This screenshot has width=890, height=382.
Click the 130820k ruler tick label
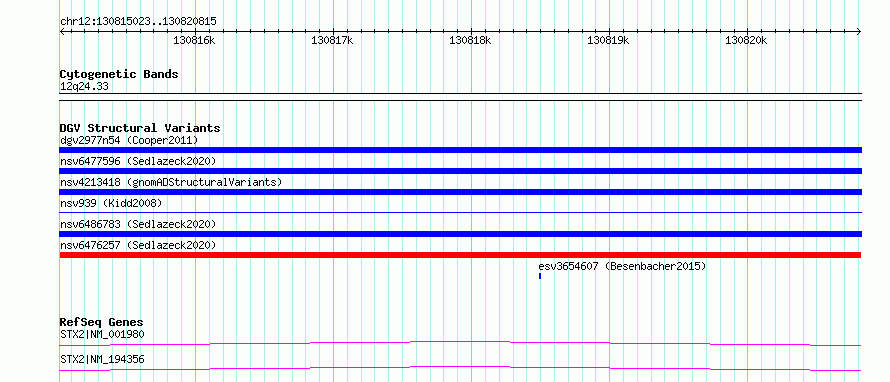click(x=746, y=40)
